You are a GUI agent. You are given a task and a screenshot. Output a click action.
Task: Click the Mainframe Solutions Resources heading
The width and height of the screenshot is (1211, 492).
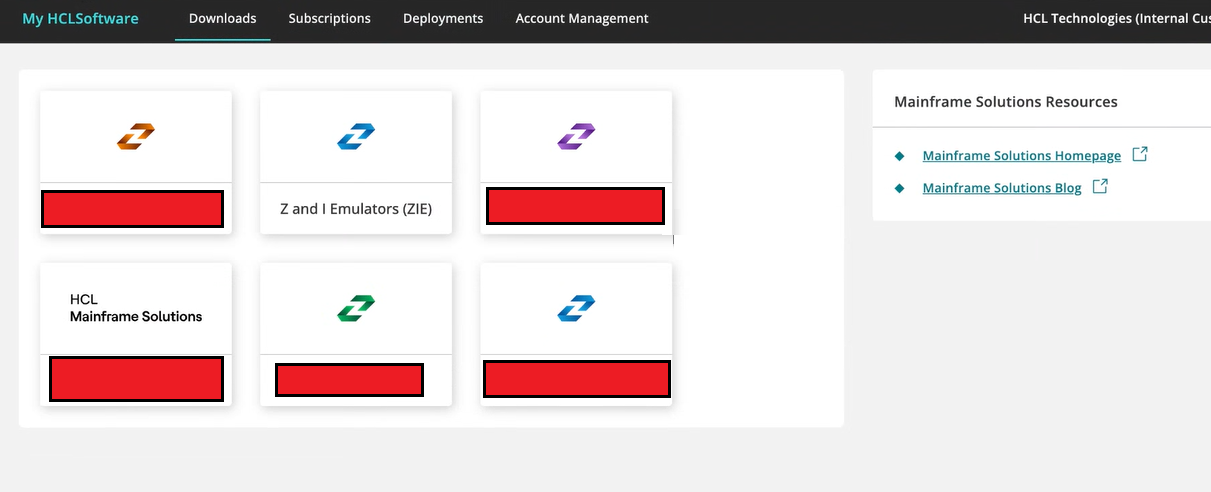pos(1006,102)
